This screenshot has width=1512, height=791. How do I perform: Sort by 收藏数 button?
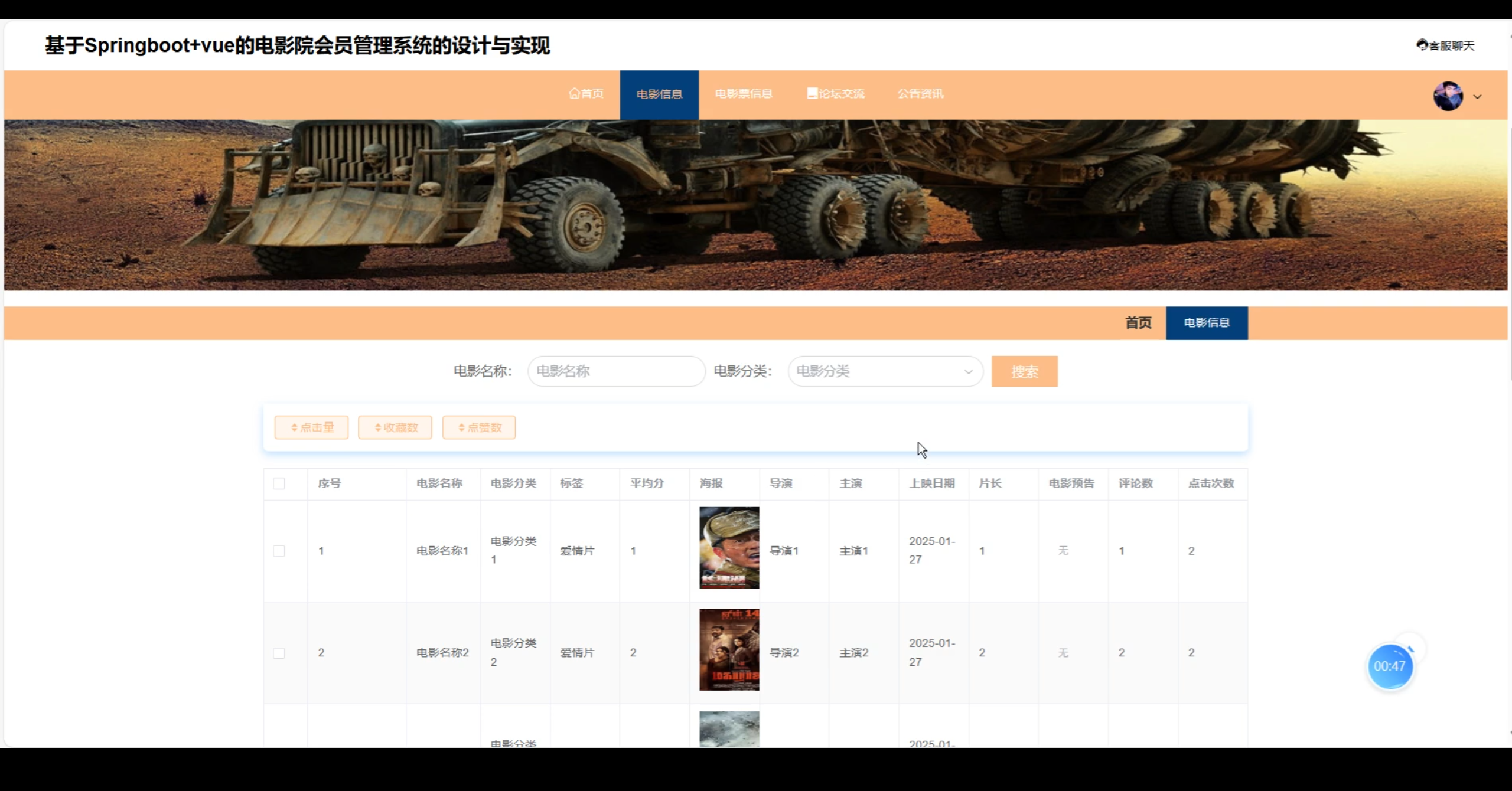[395, 427]
